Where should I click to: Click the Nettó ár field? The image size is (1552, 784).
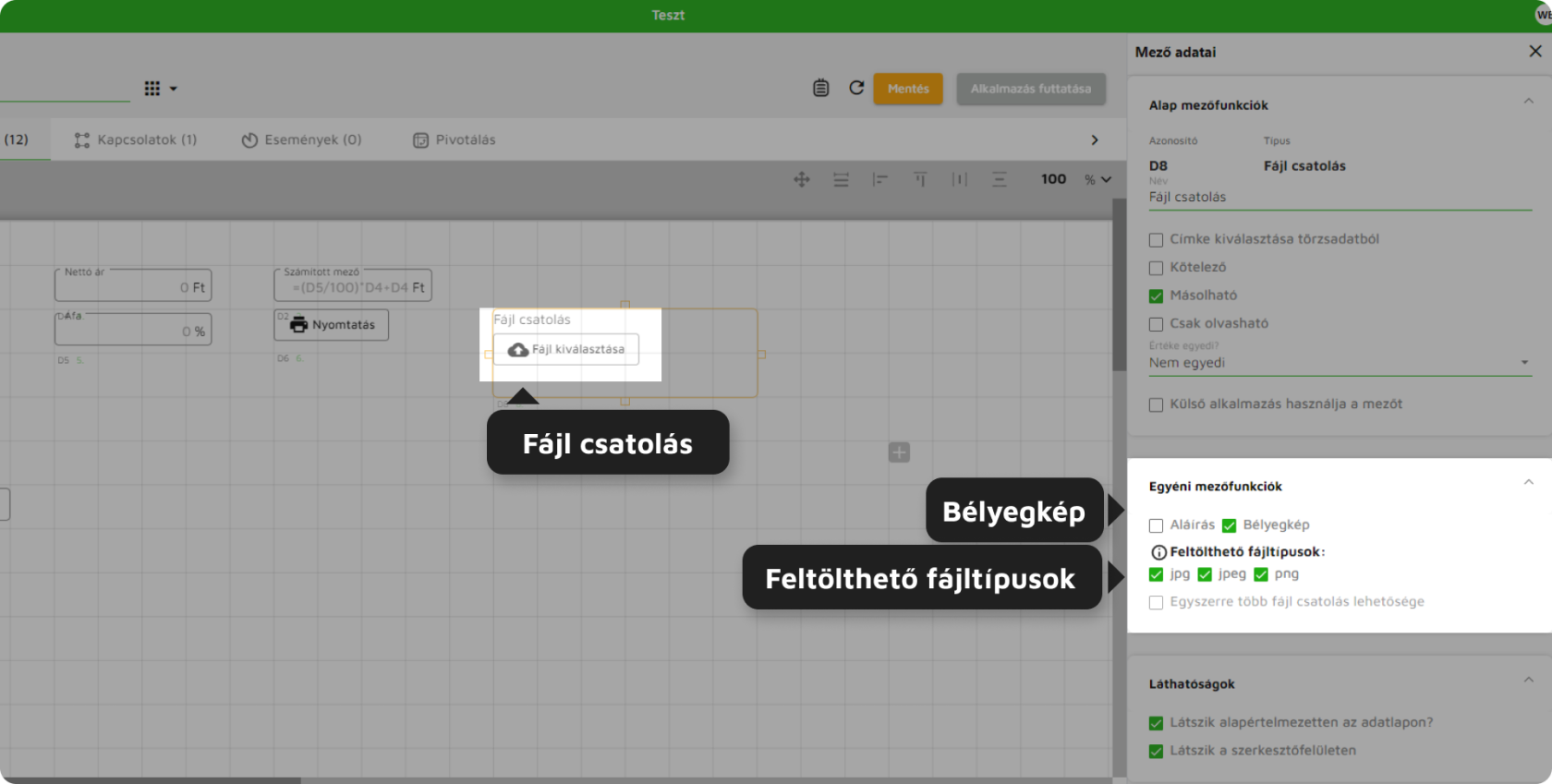(x=133, y=285)
